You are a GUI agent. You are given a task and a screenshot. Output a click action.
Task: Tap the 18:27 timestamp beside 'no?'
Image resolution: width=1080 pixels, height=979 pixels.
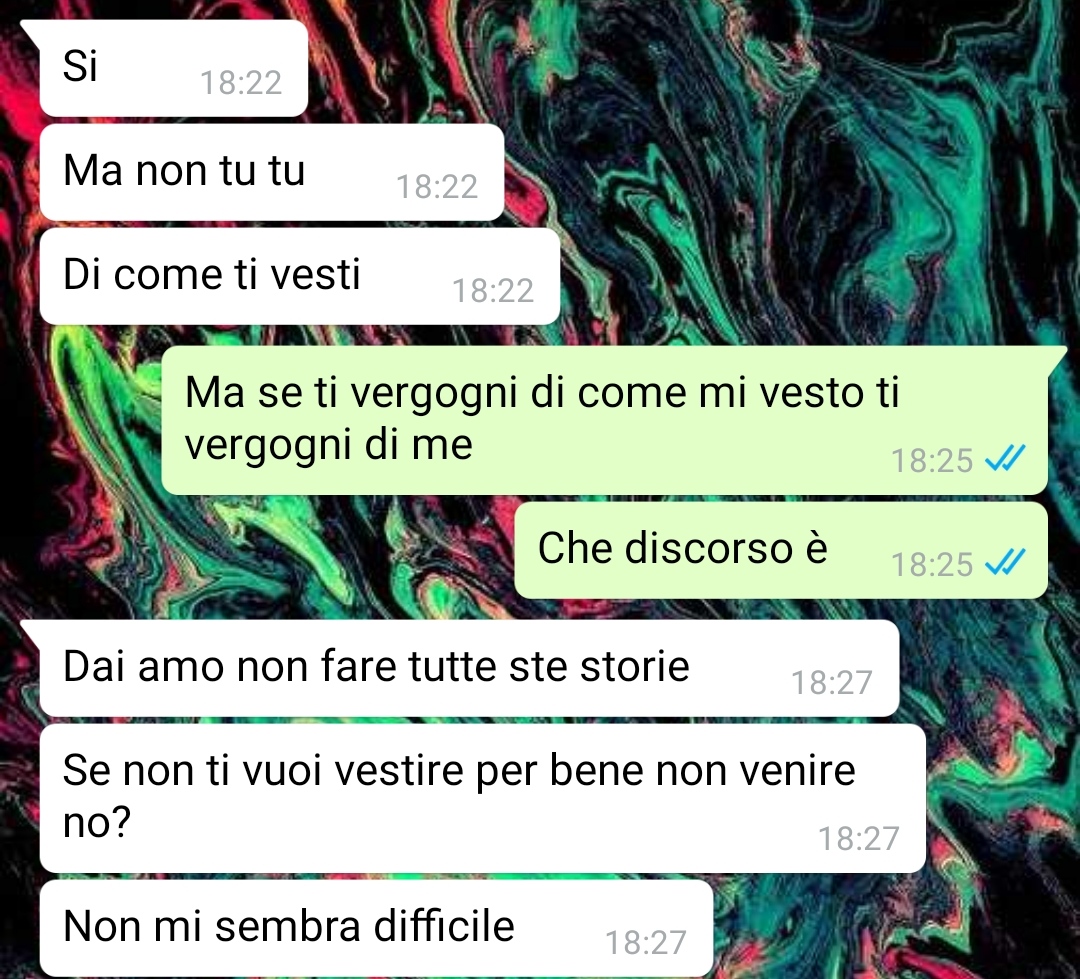click(858, 838)
